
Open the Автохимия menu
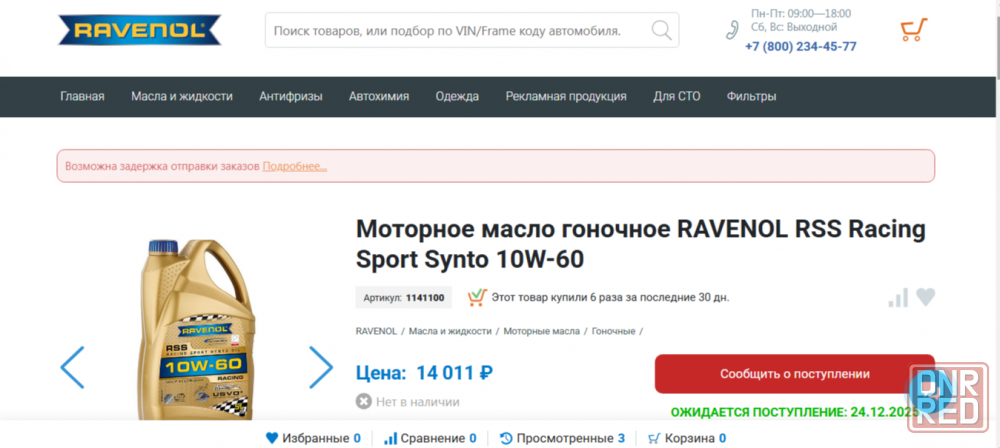[379, 97]
